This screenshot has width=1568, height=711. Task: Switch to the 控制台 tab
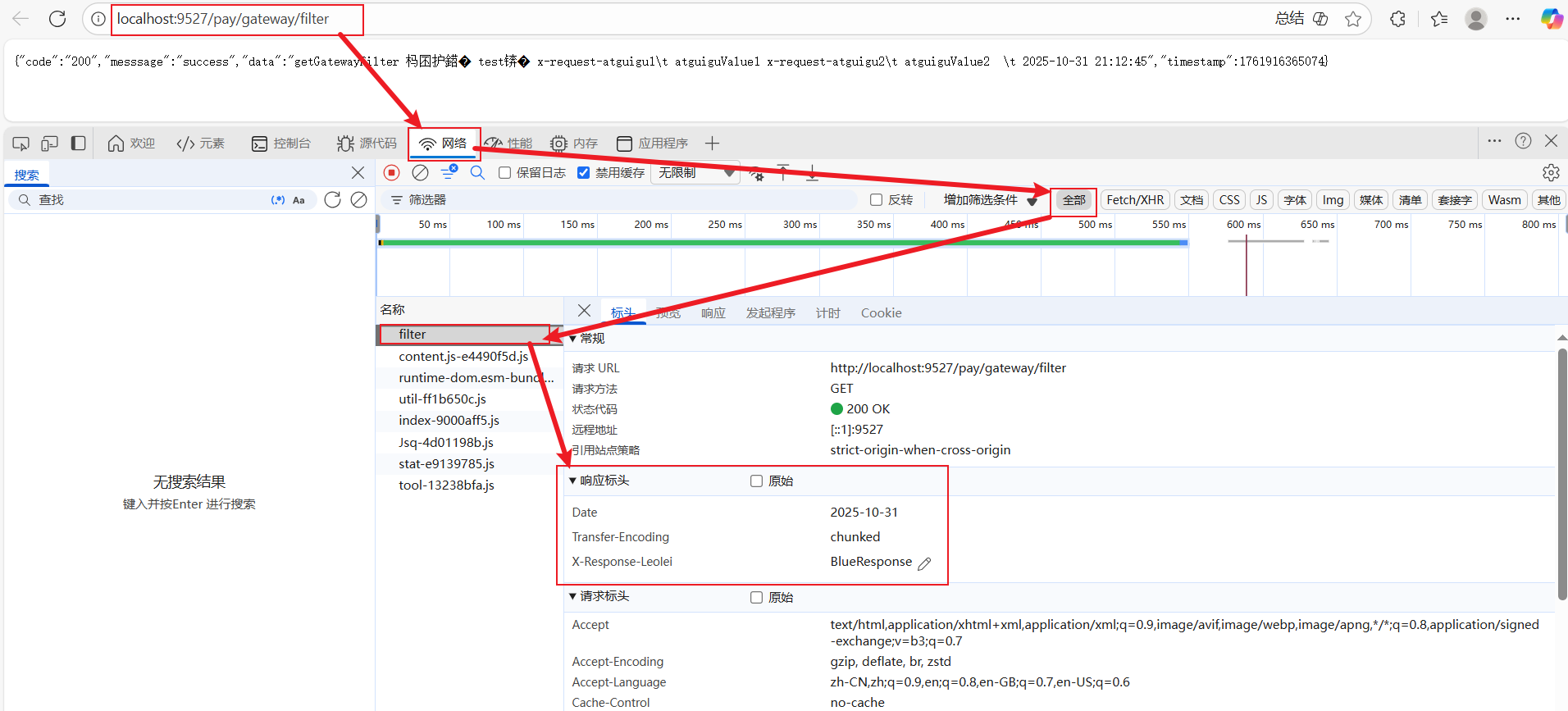(x=281, y=144)
